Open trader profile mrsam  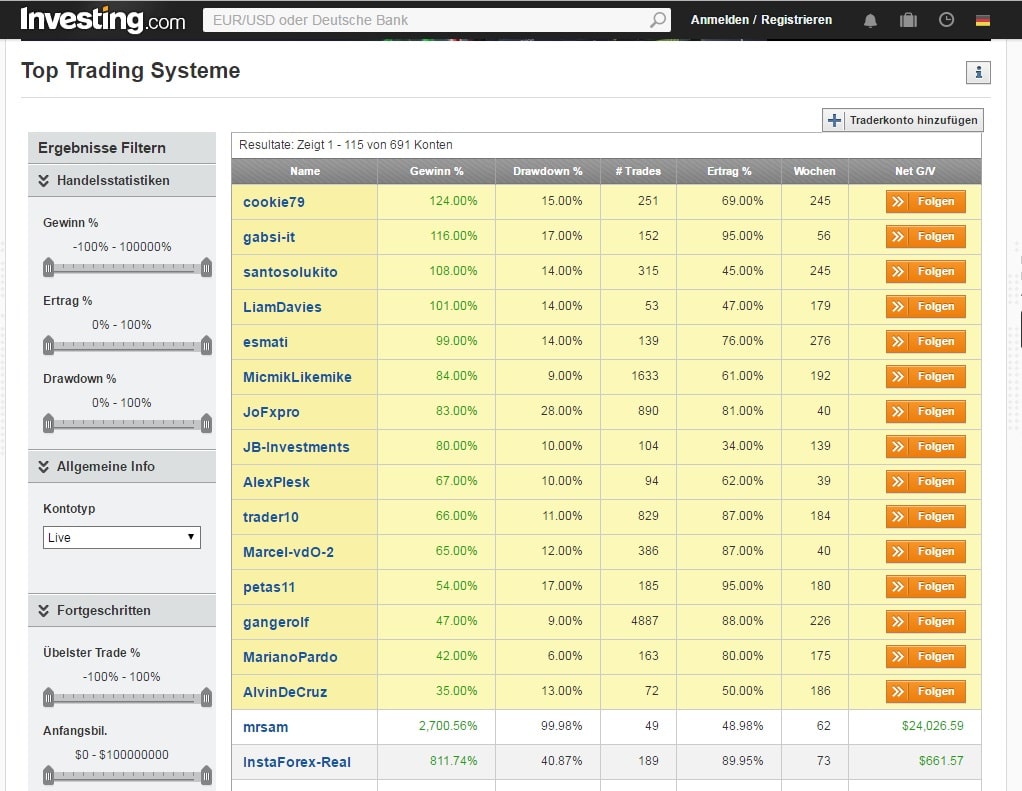coord(265,727)
